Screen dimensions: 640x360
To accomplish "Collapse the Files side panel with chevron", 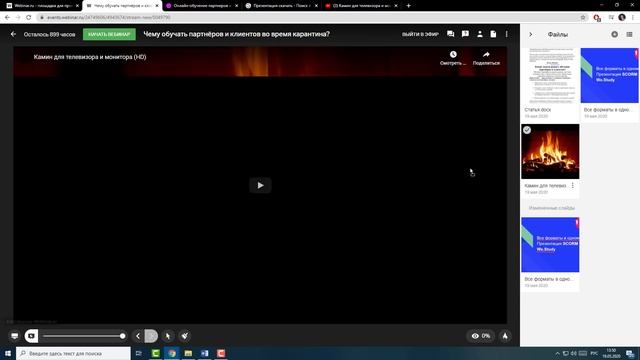I will [x=531, y=35].
